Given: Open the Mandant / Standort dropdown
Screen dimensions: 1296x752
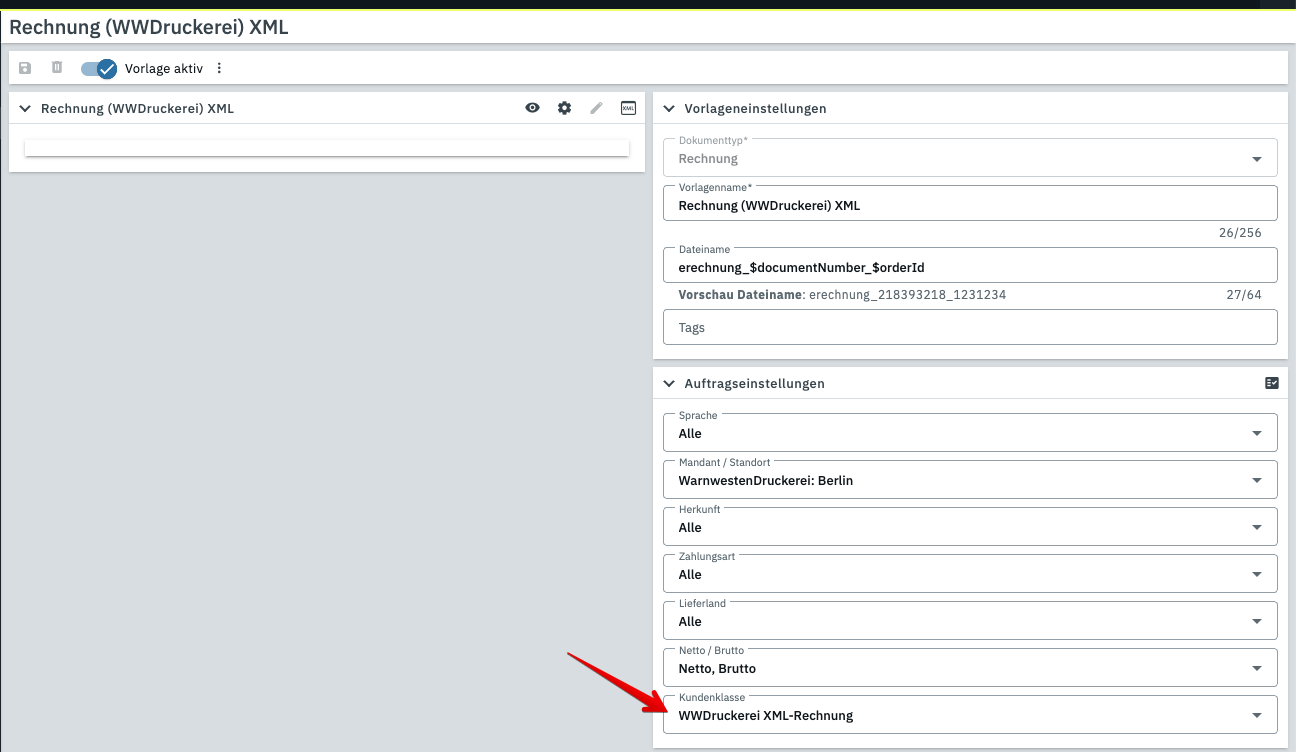Looking at the screenshot, I should point(970,479).
